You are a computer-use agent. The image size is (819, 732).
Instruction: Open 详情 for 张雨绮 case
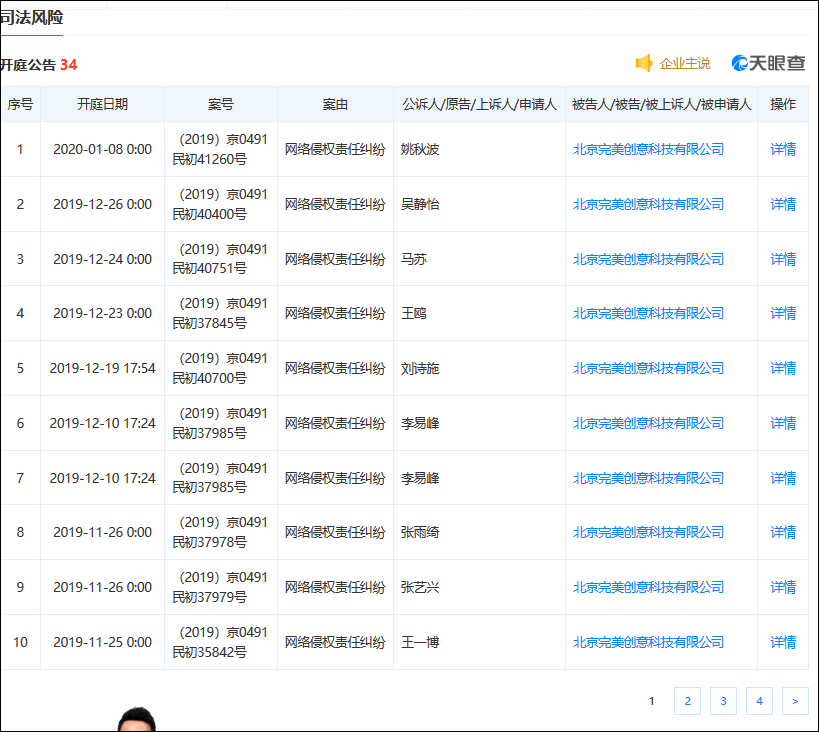[x=783, y=532]
